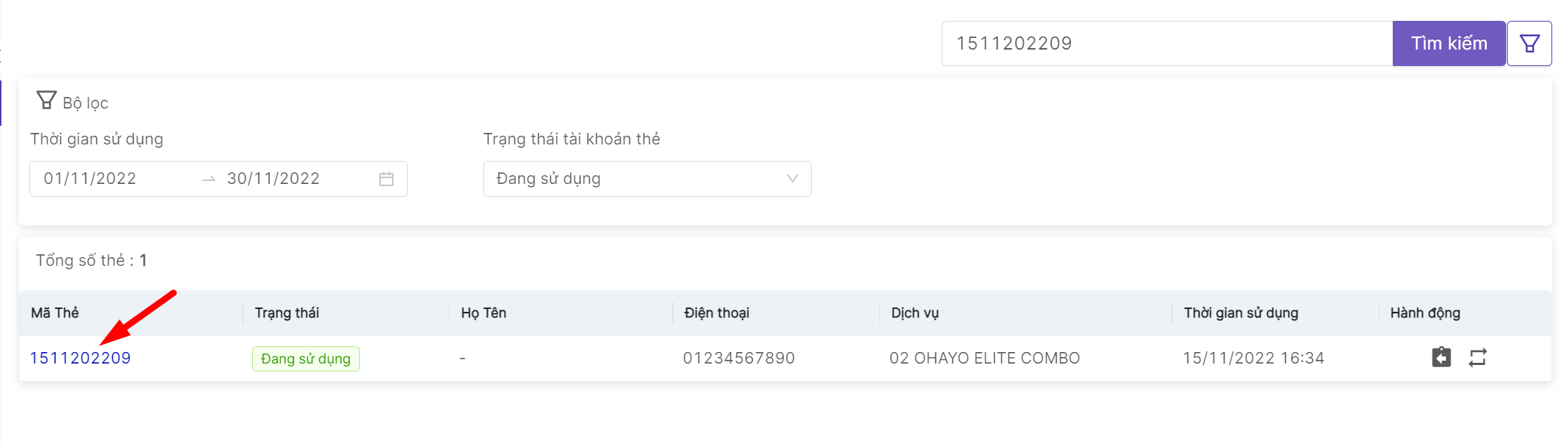Click the Dịch vụ column header
The width and height of the screenshot is (1568, 444).
915,313
